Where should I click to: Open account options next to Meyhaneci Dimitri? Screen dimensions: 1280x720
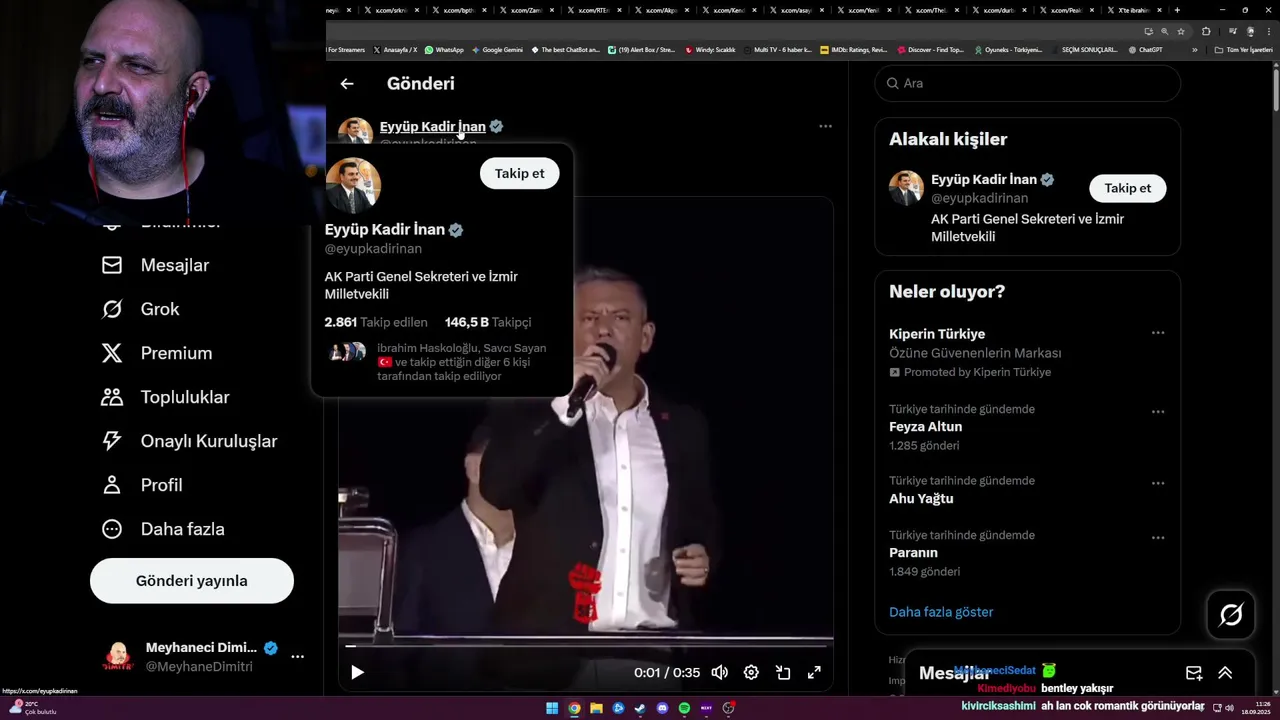click(297, 657)
